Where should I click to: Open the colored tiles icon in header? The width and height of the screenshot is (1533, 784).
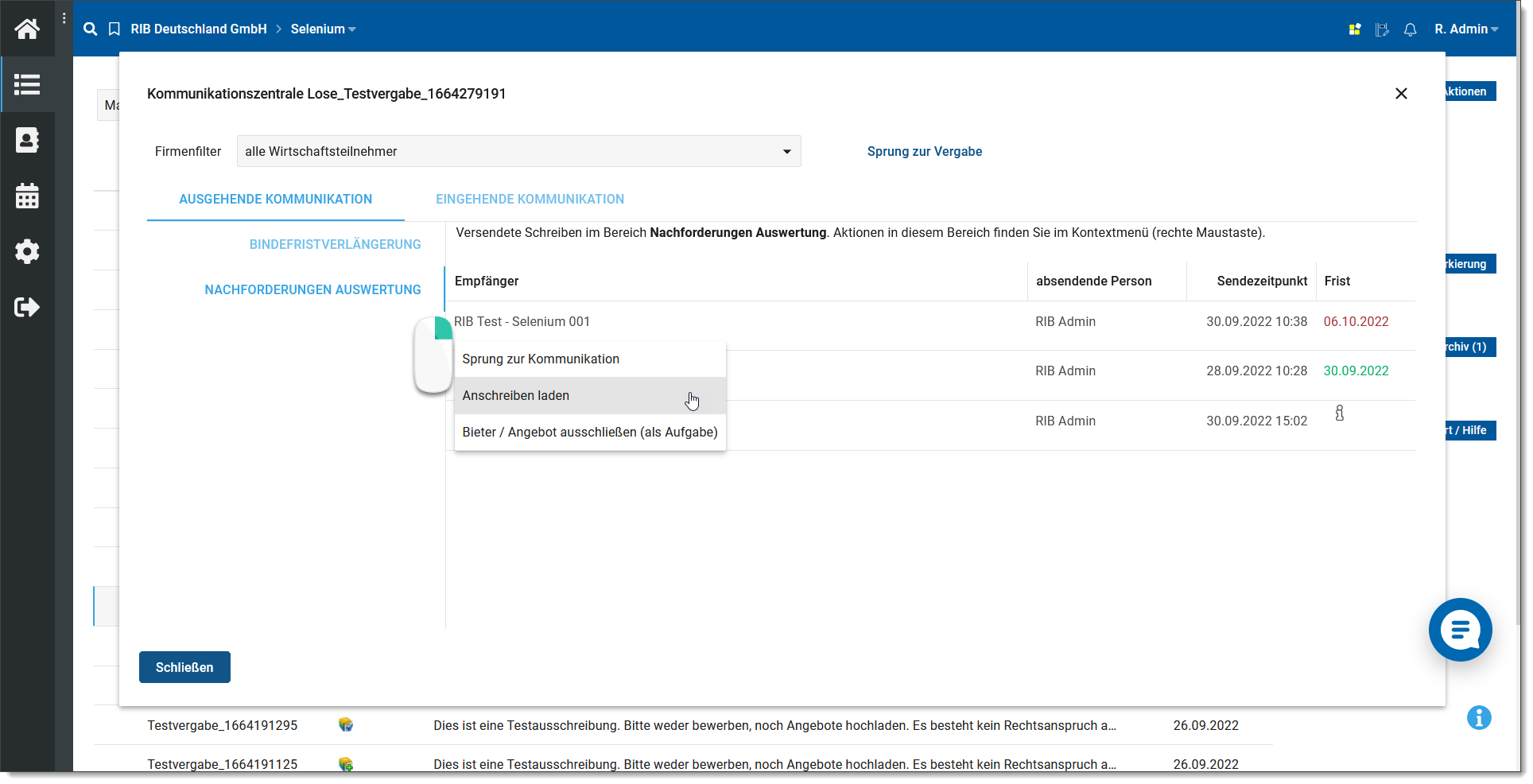[1355, 29]
